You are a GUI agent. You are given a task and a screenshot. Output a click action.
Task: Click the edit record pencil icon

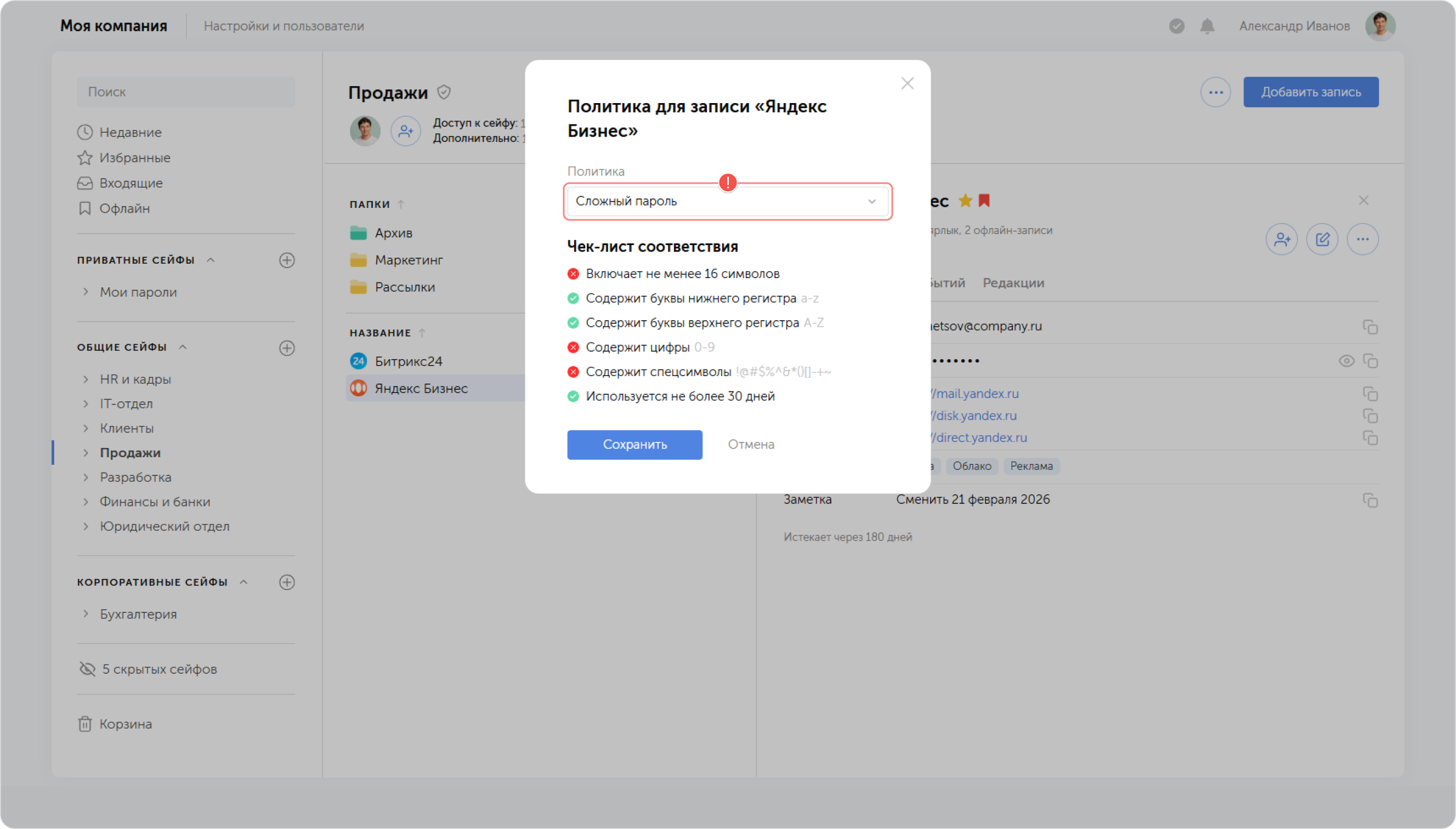coord(1322,239)
